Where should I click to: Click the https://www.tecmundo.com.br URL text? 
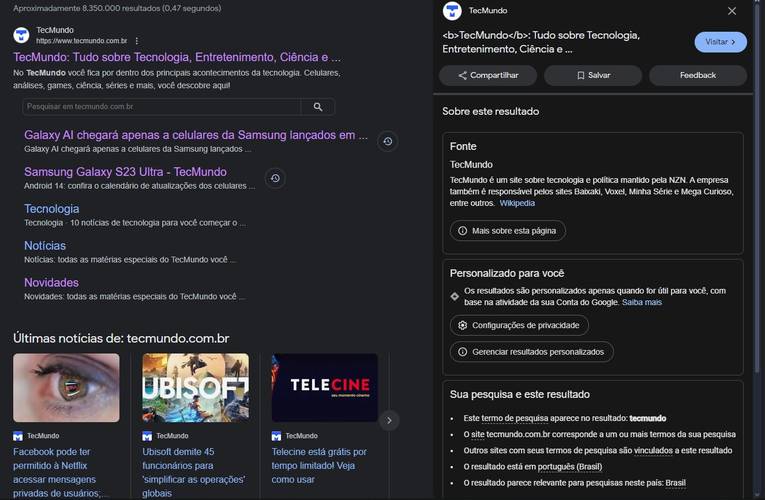coord(81,41)
